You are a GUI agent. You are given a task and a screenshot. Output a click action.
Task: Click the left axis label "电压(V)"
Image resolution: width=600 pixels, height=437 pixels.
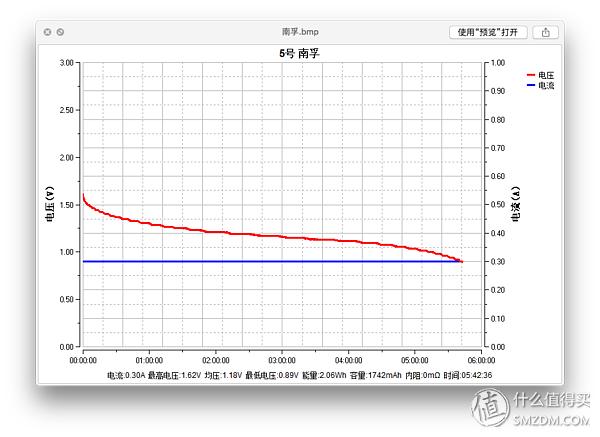[x=49, y=204]
